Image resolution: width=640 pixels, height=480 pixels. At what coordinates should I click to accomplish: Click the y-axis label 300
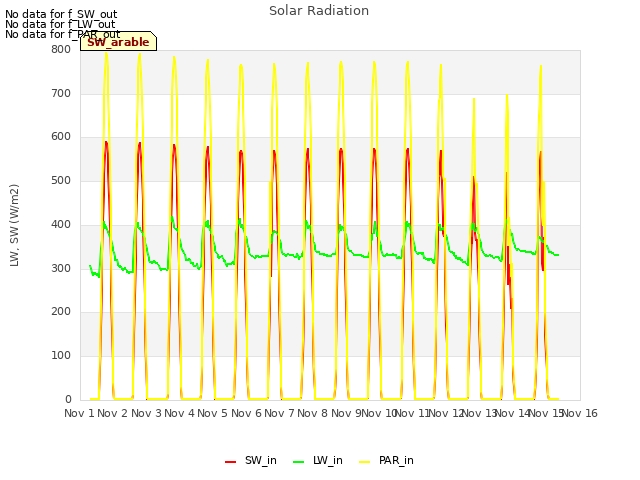[x=61, y=268]
